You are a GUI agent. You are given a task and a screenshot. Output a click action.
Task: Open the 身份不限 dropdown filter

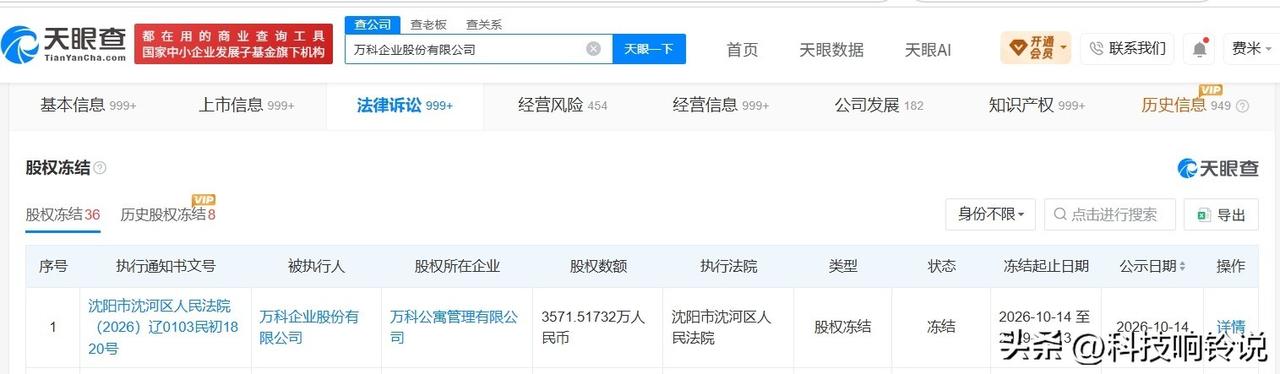990,214
